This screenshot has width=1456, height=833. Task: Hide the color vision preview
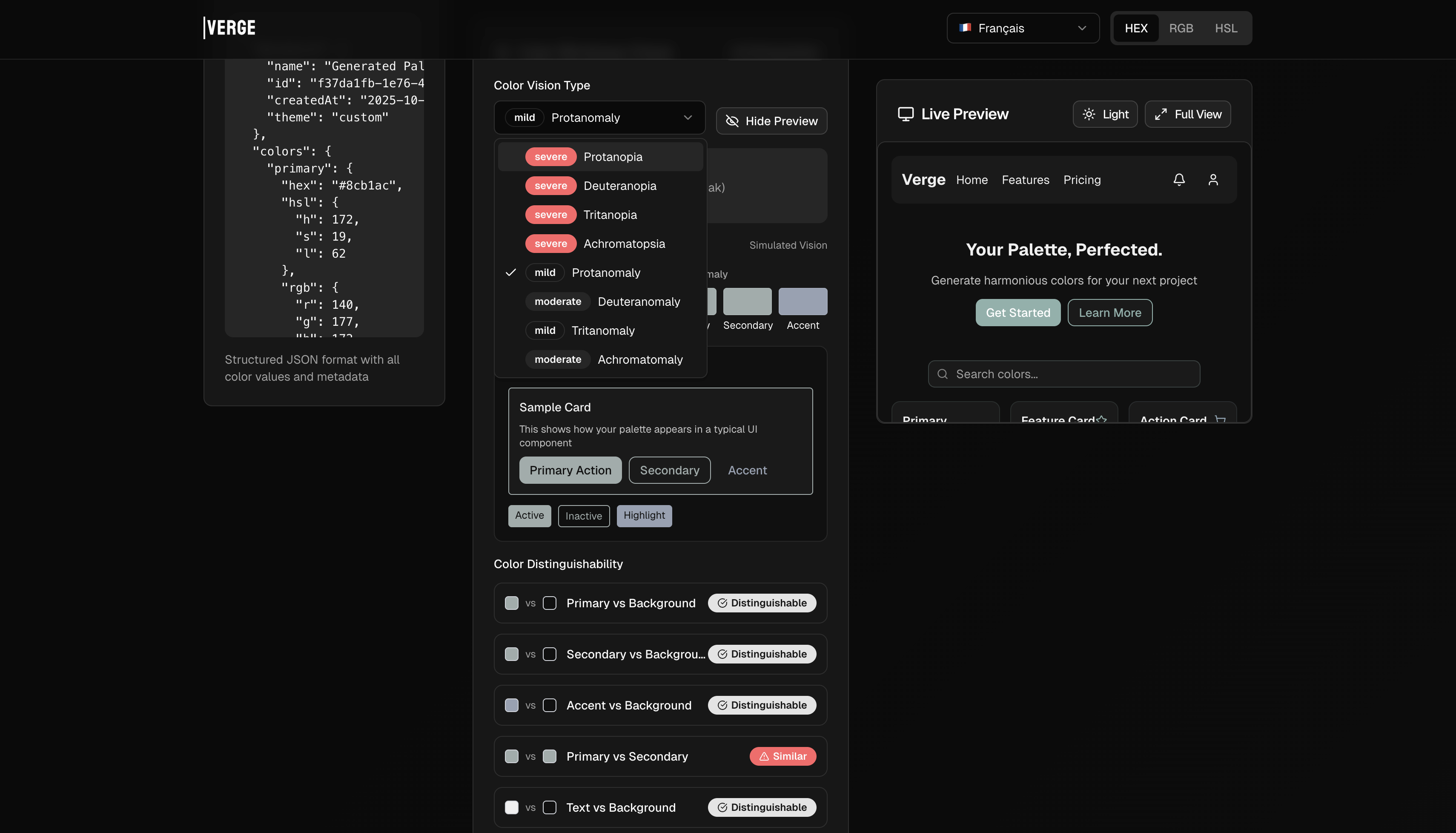pyautogui.click(x=771, y=121)
